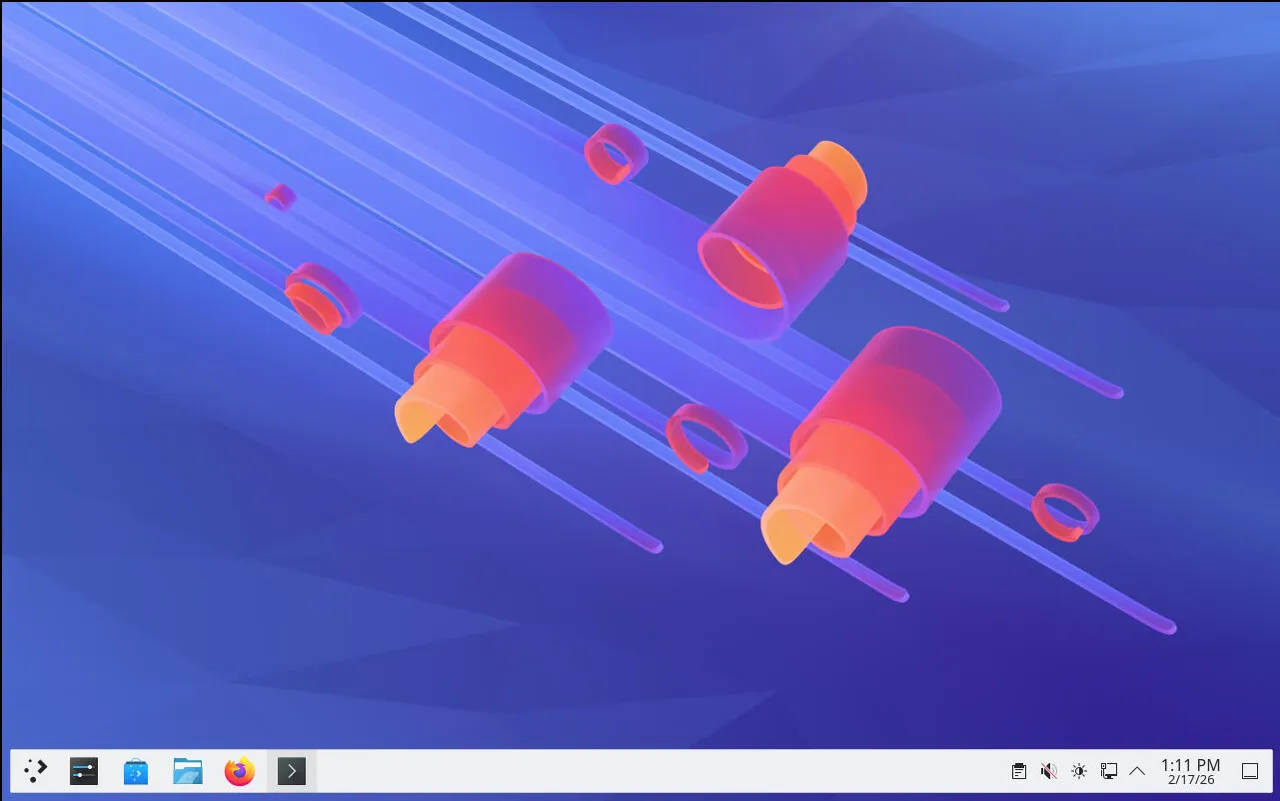Switch to the Konsole terminal task

(291, 771)
